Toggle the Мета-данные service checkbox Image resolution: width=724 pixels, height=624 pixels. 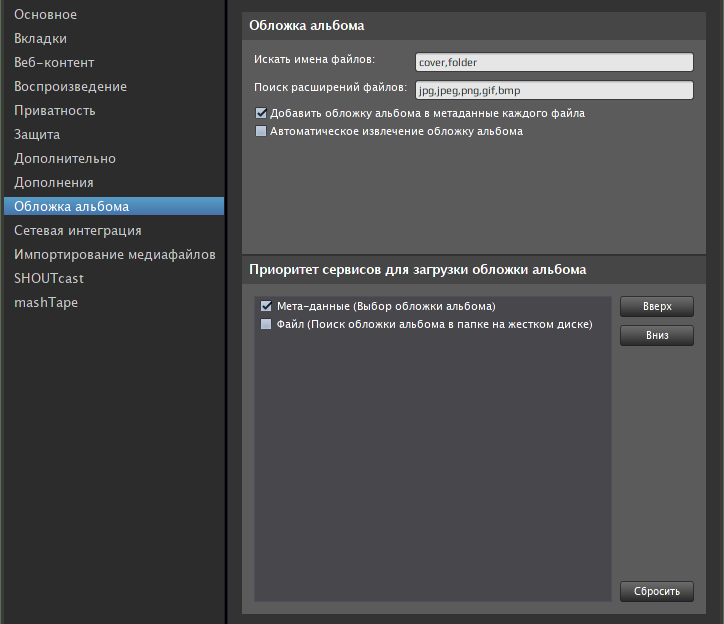[x=266, y=306]
